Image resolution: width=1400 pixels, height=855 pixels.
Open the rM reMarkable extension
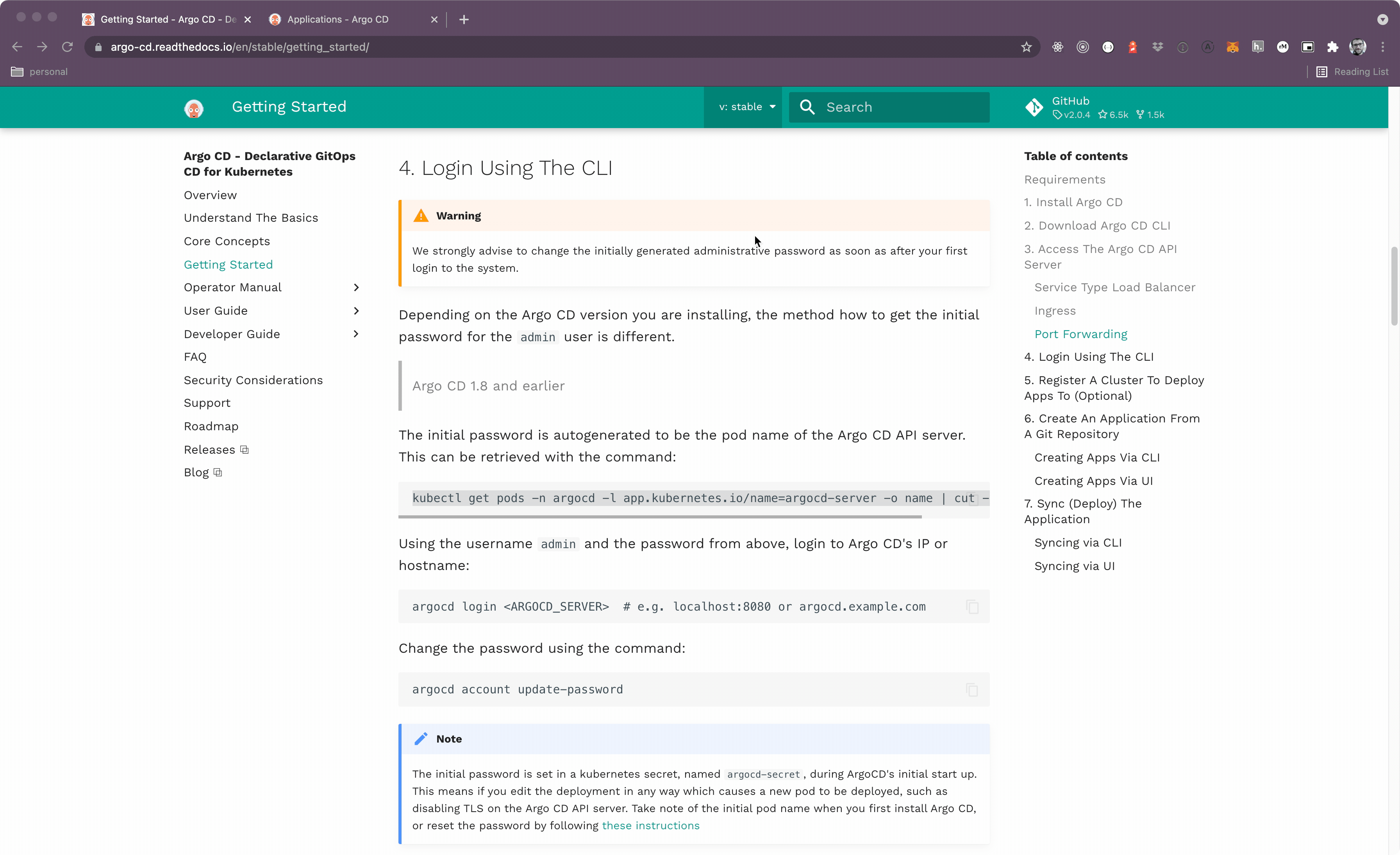click(x=1282, y=47)
